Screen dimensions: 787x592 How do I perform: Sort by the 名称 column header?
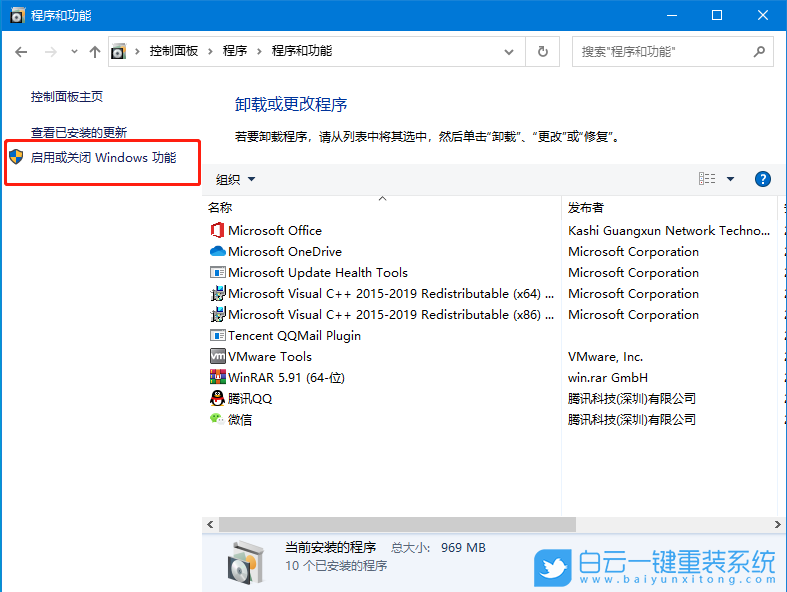point(220,207)
